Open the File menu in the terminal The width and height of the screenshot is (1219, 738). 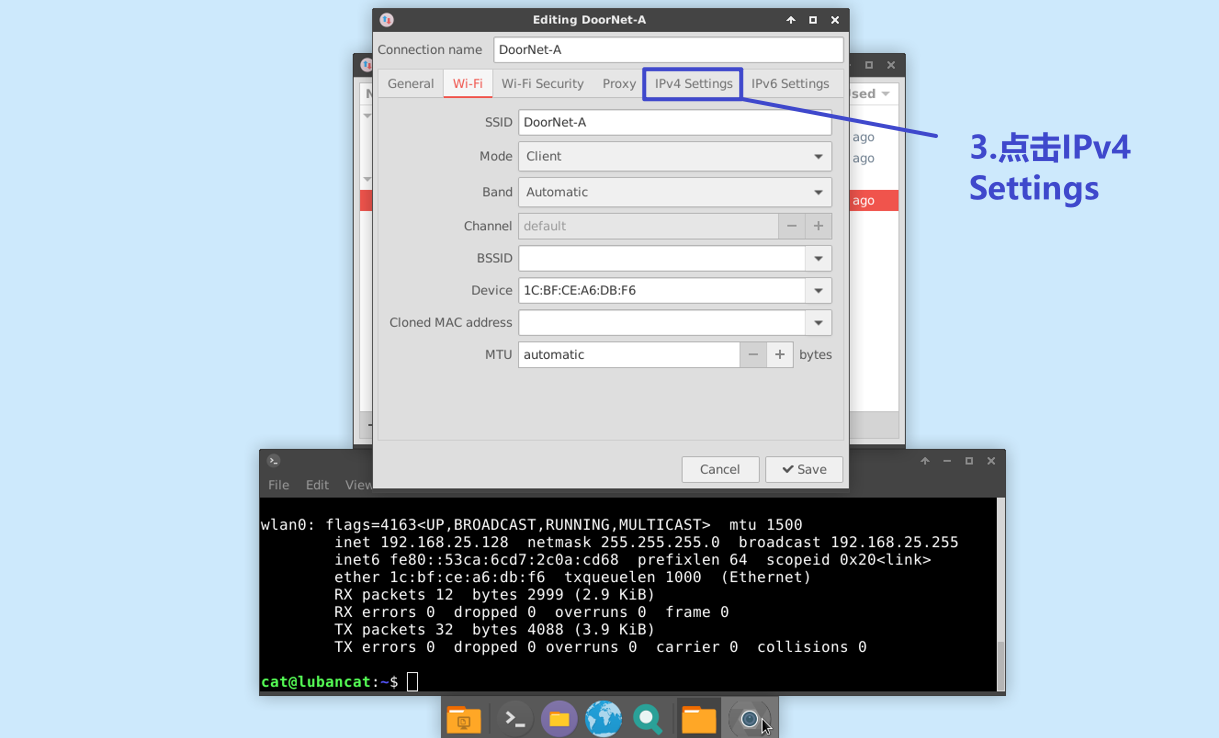click(278, 484)
